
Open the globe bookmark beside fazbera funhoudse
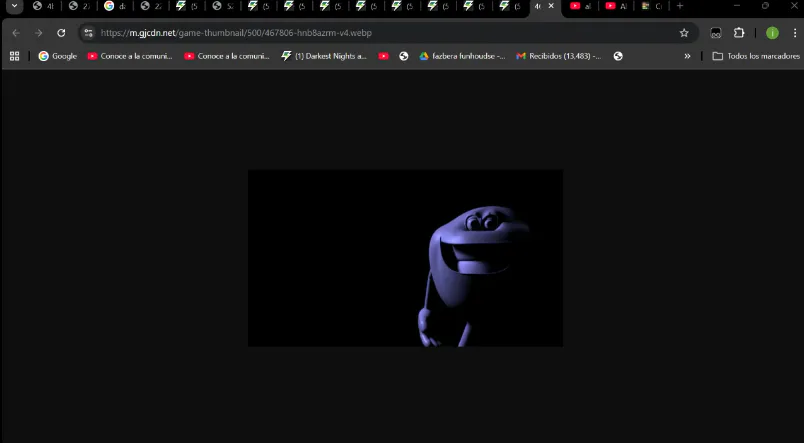[x=404, y=56]
